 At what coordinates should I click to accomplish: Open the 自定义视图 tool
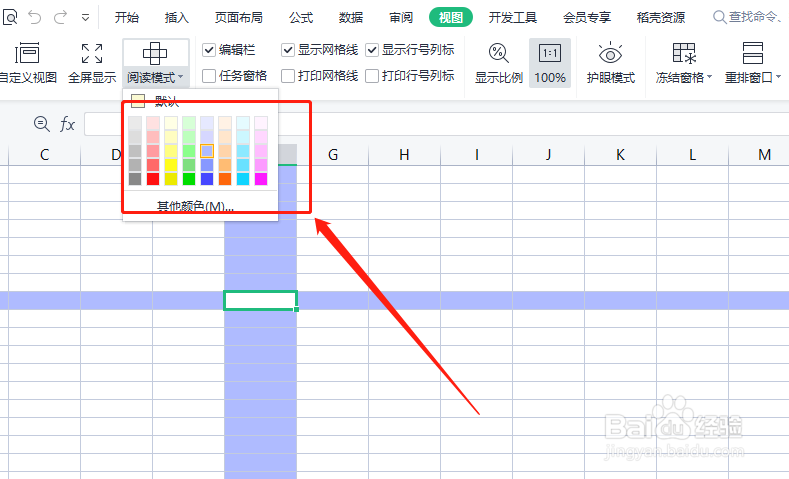28,63
